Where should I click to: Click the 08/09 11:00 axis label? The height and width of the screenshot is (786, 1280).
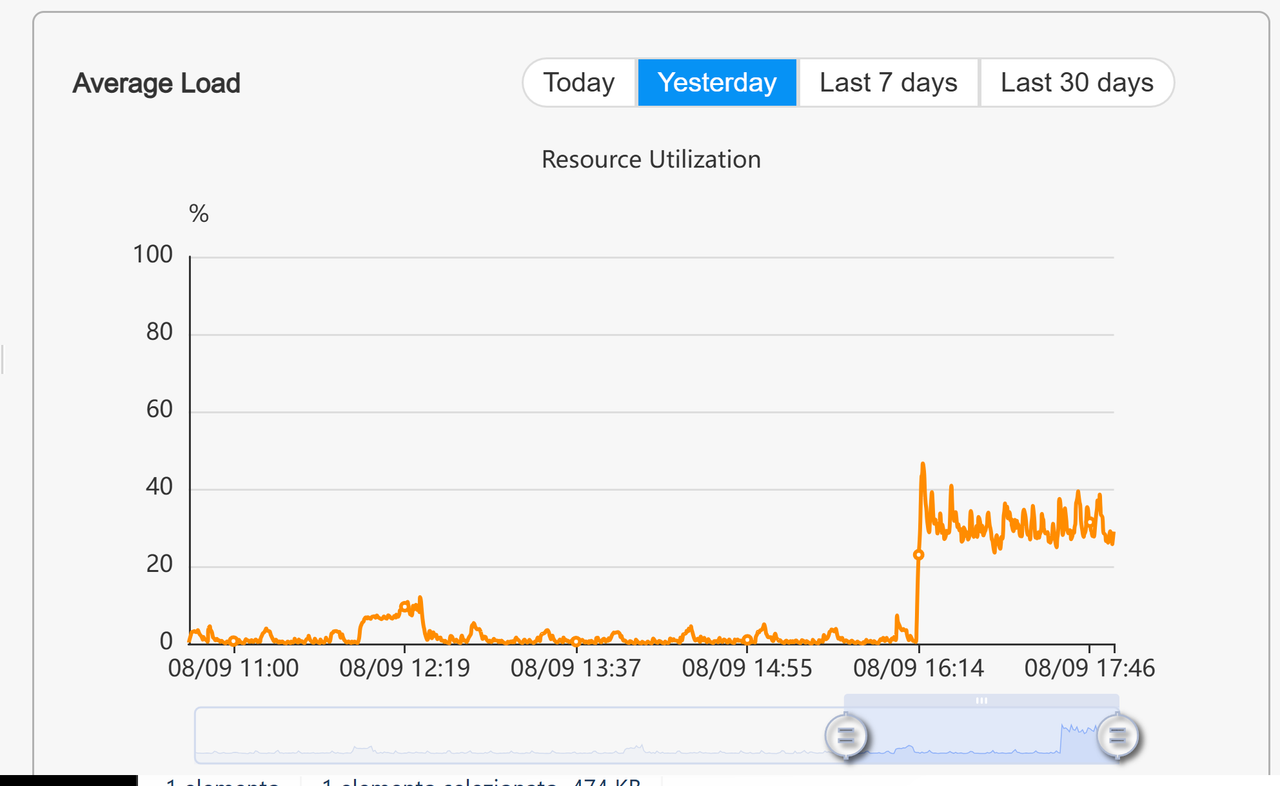point(233,668)
